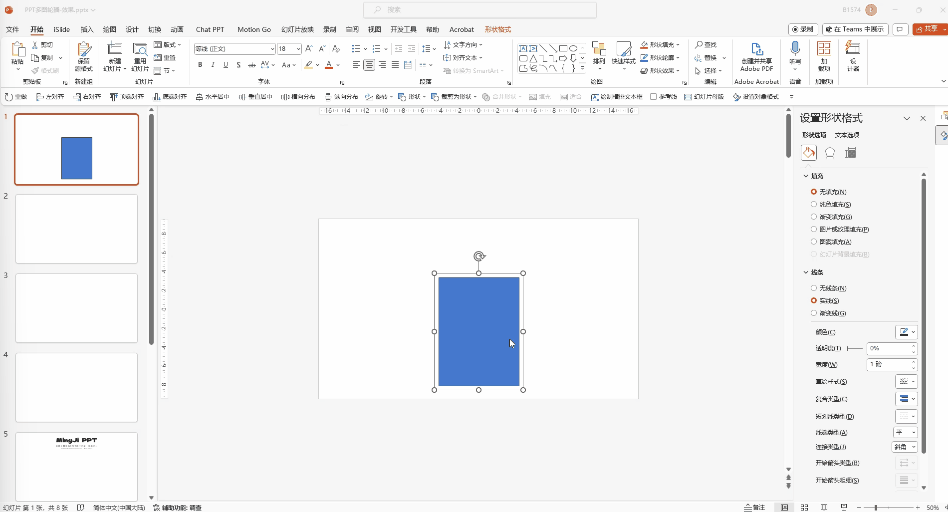Click the Create and Share Adobe PDF icon

point(757,50)
